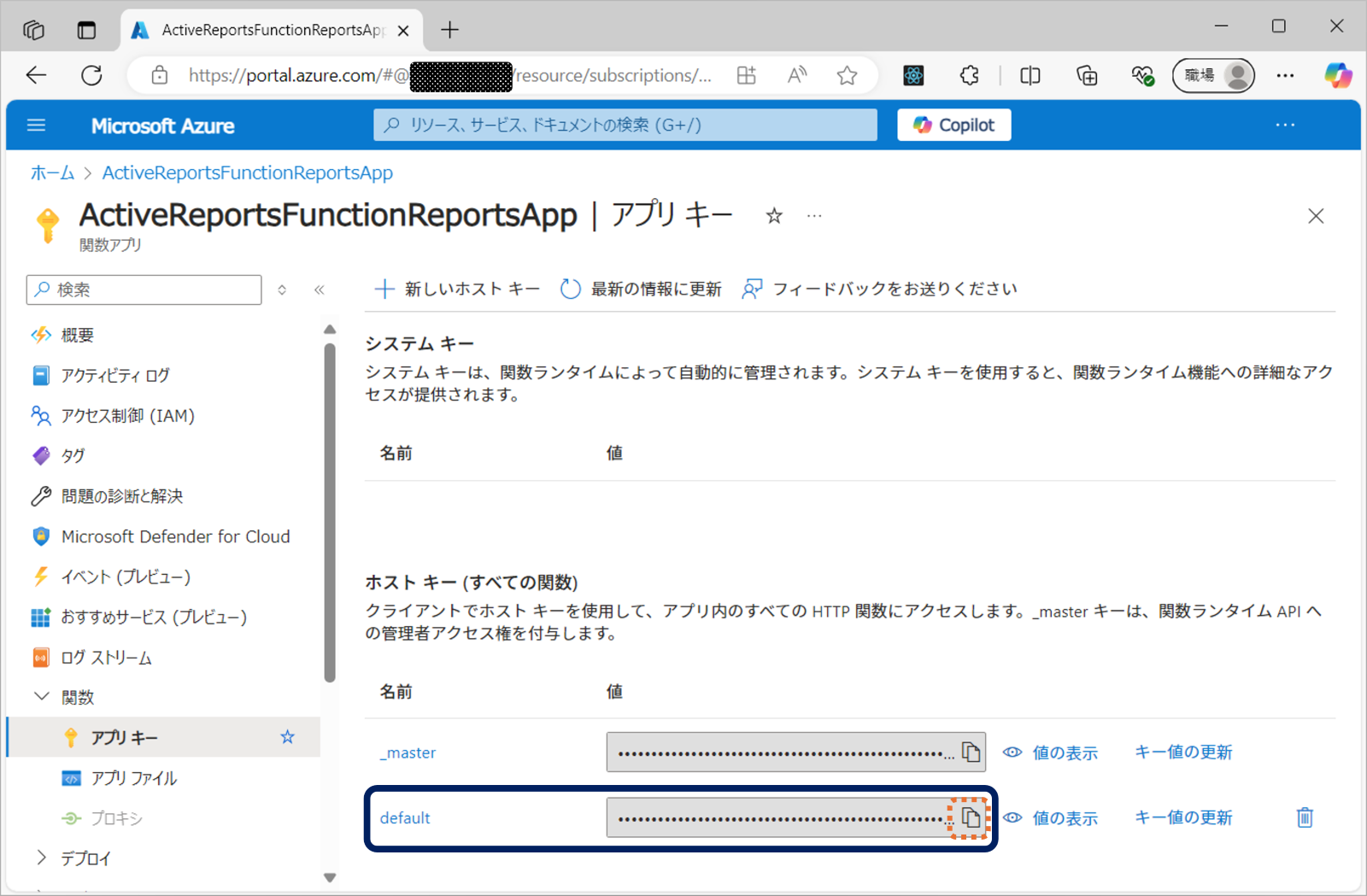
Task: Open the 職場 profile button
Action: click(x=1213, y=75)
